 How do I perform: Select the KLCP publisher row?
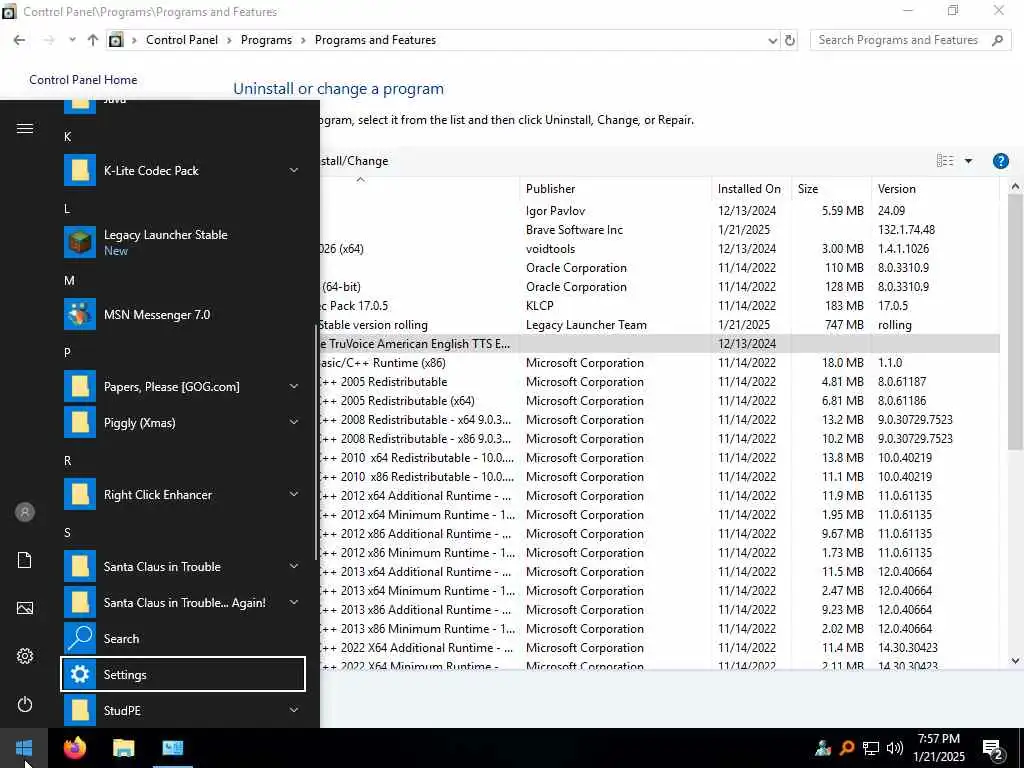click(x=660, y=306)
